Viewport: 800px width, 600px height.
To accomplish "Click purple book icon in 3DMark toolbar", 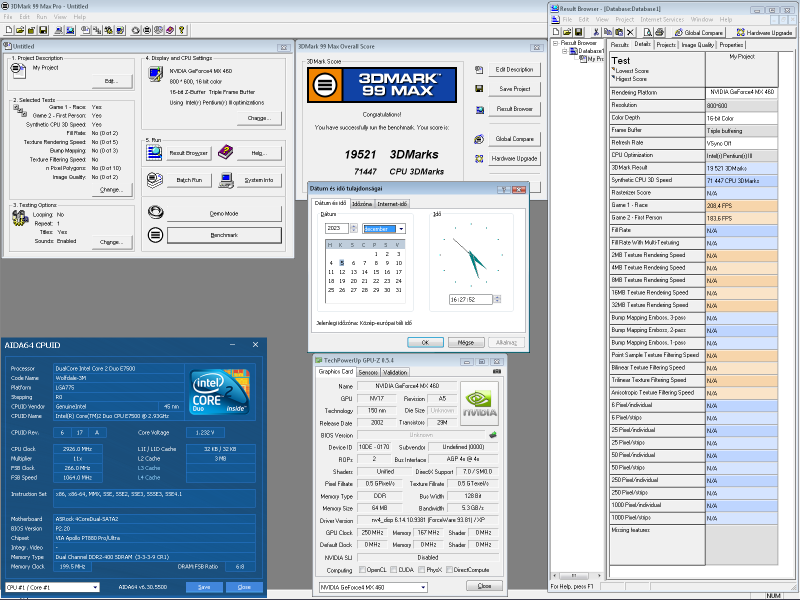I will point(170,30).
